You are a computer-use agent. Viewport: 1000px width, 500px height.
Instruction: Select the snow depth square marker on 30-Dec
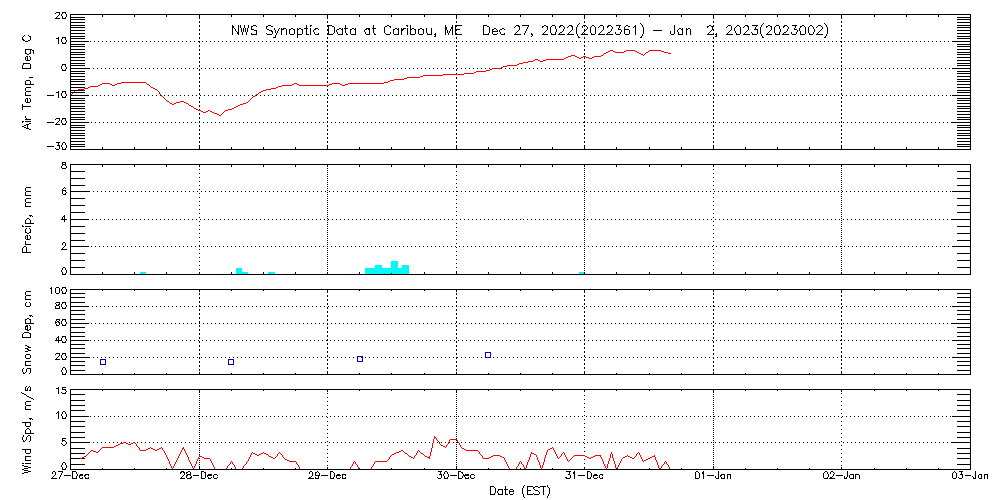(x=488, y=355)
